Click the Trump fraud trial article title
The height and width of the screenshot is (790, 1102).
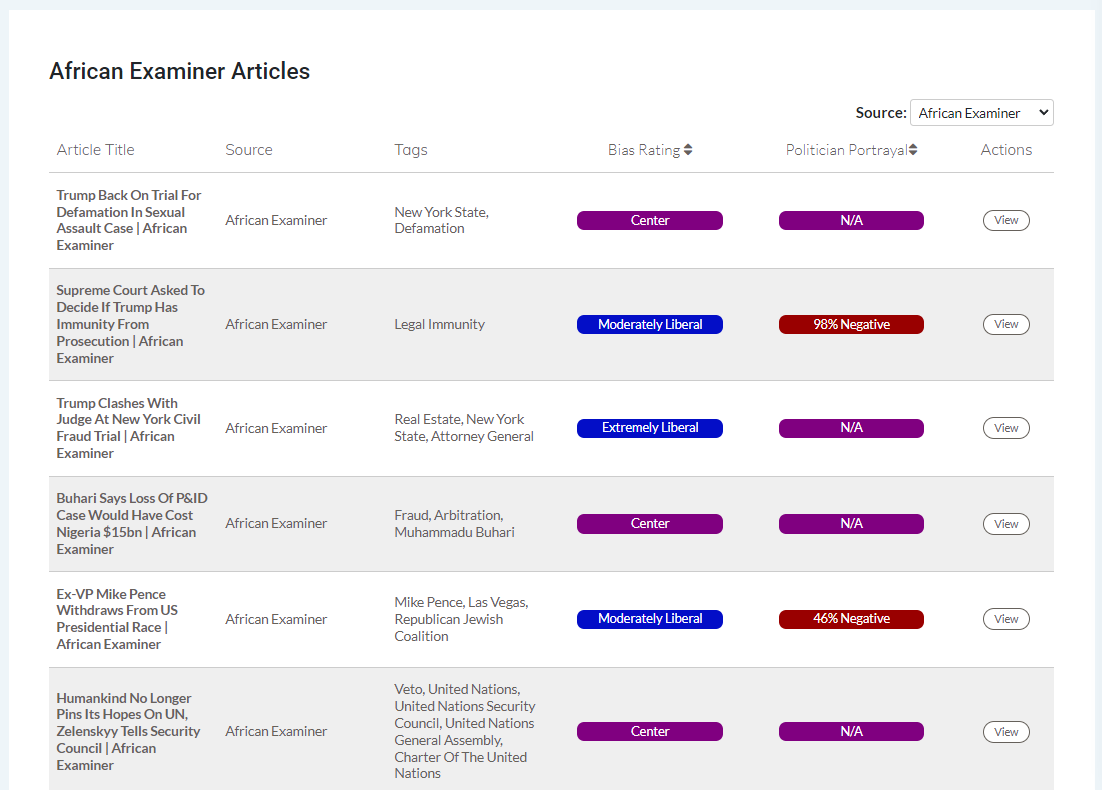(x=128, y=428)
